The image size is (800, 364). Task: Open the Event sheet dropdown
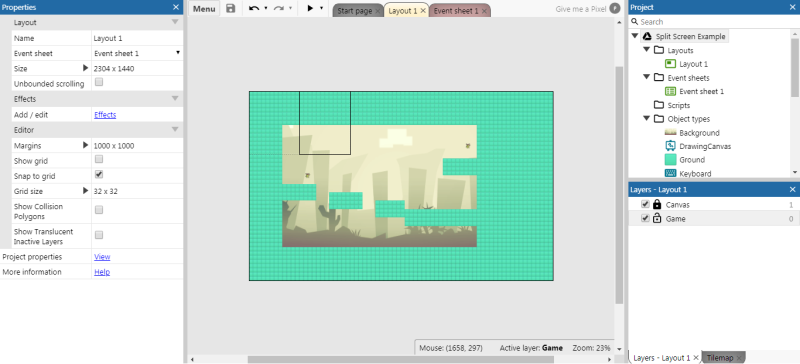click(x=137, y=53)
